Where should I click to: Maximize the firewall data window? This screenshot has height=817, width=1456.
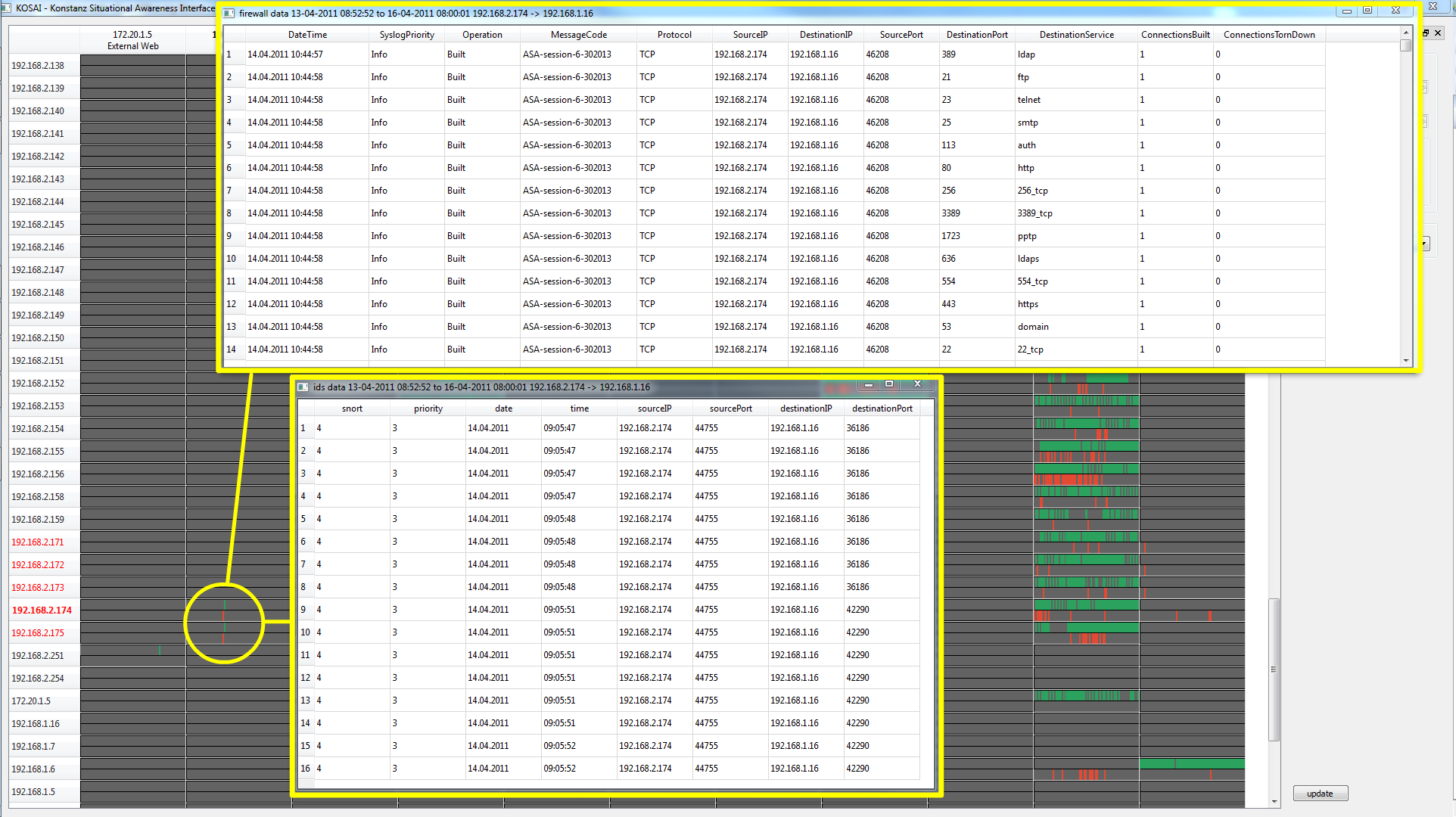coord(1367,11)
